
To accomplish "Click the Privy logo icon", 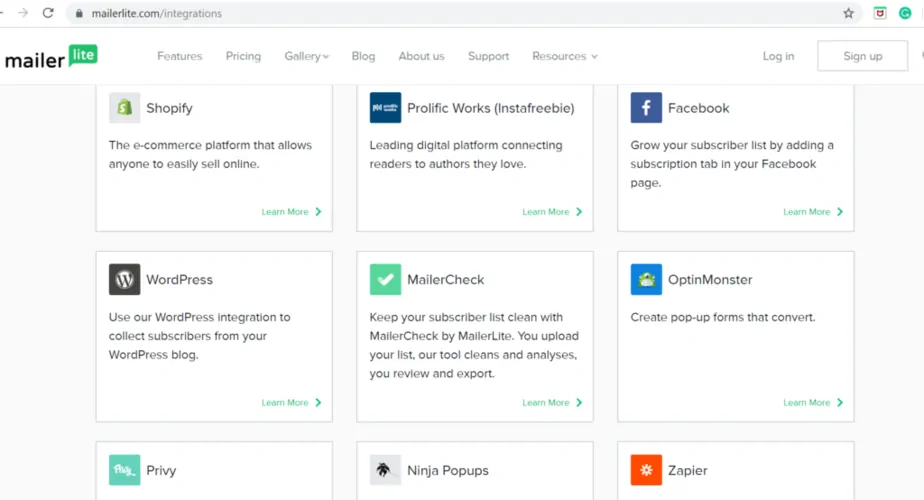I will [124, 470].
